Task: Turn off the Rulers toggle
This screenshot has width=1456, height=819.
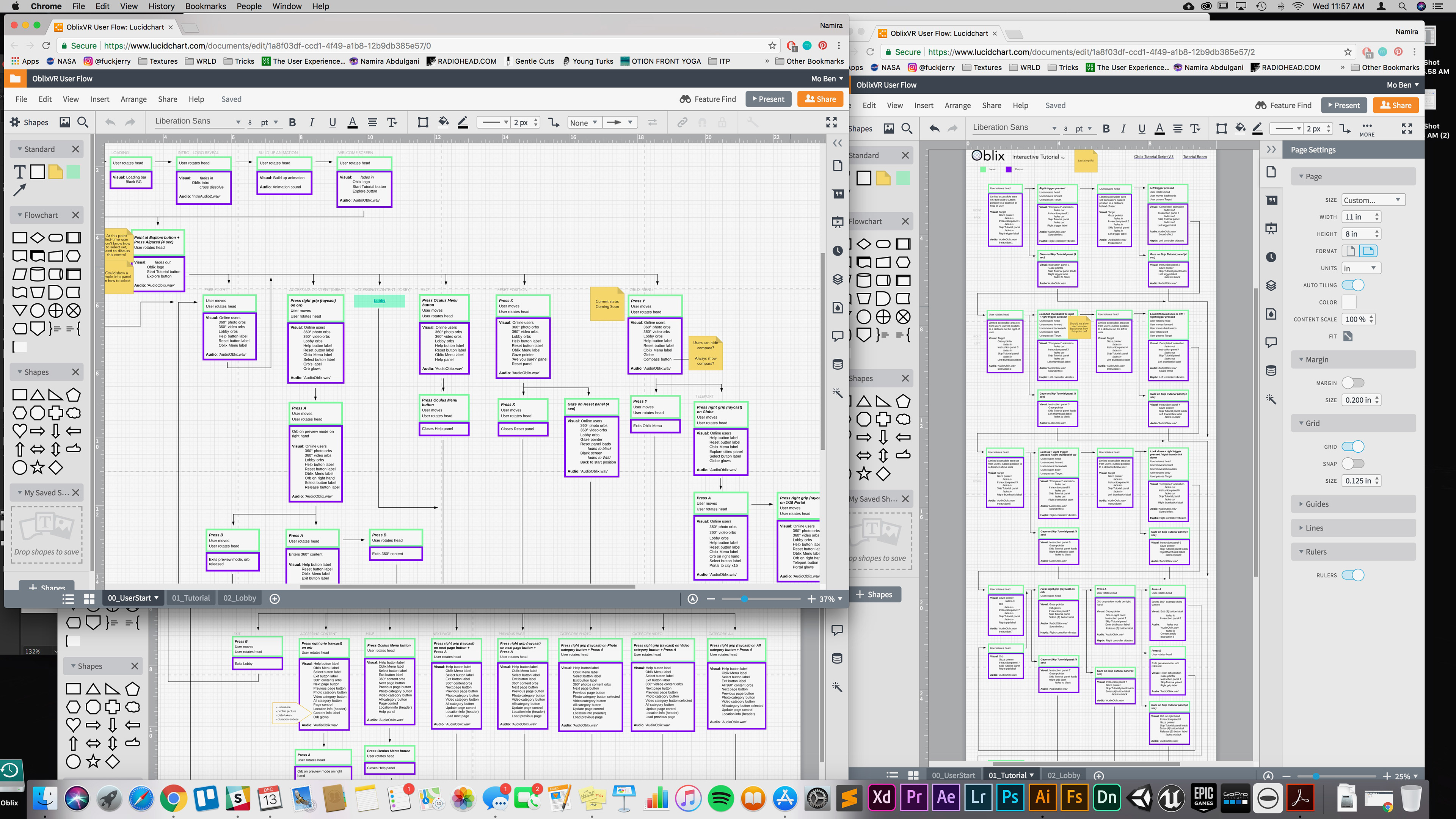Action: coord(1353,575)
